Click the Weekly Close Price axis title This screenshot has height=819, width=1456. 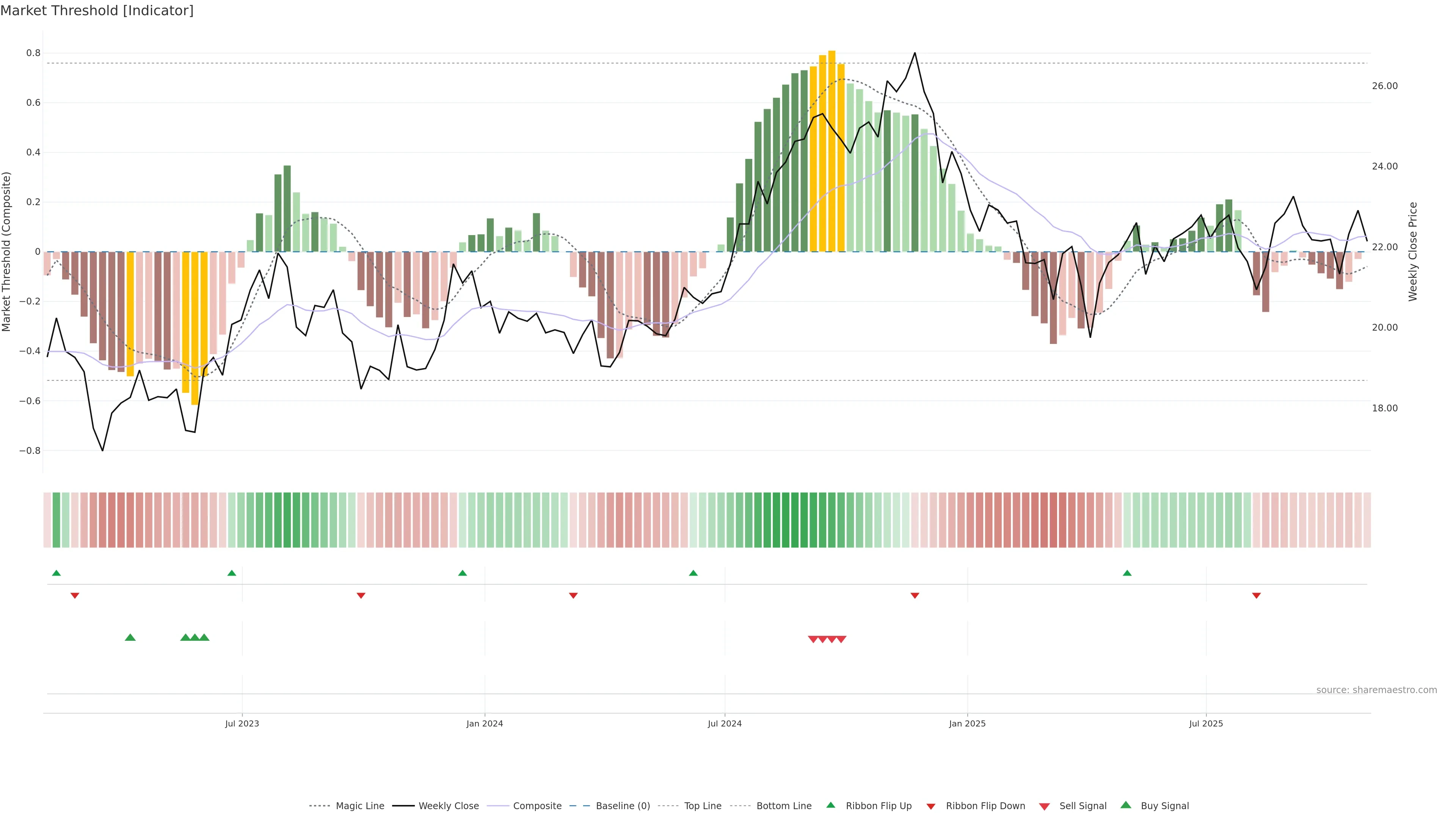1413,251
